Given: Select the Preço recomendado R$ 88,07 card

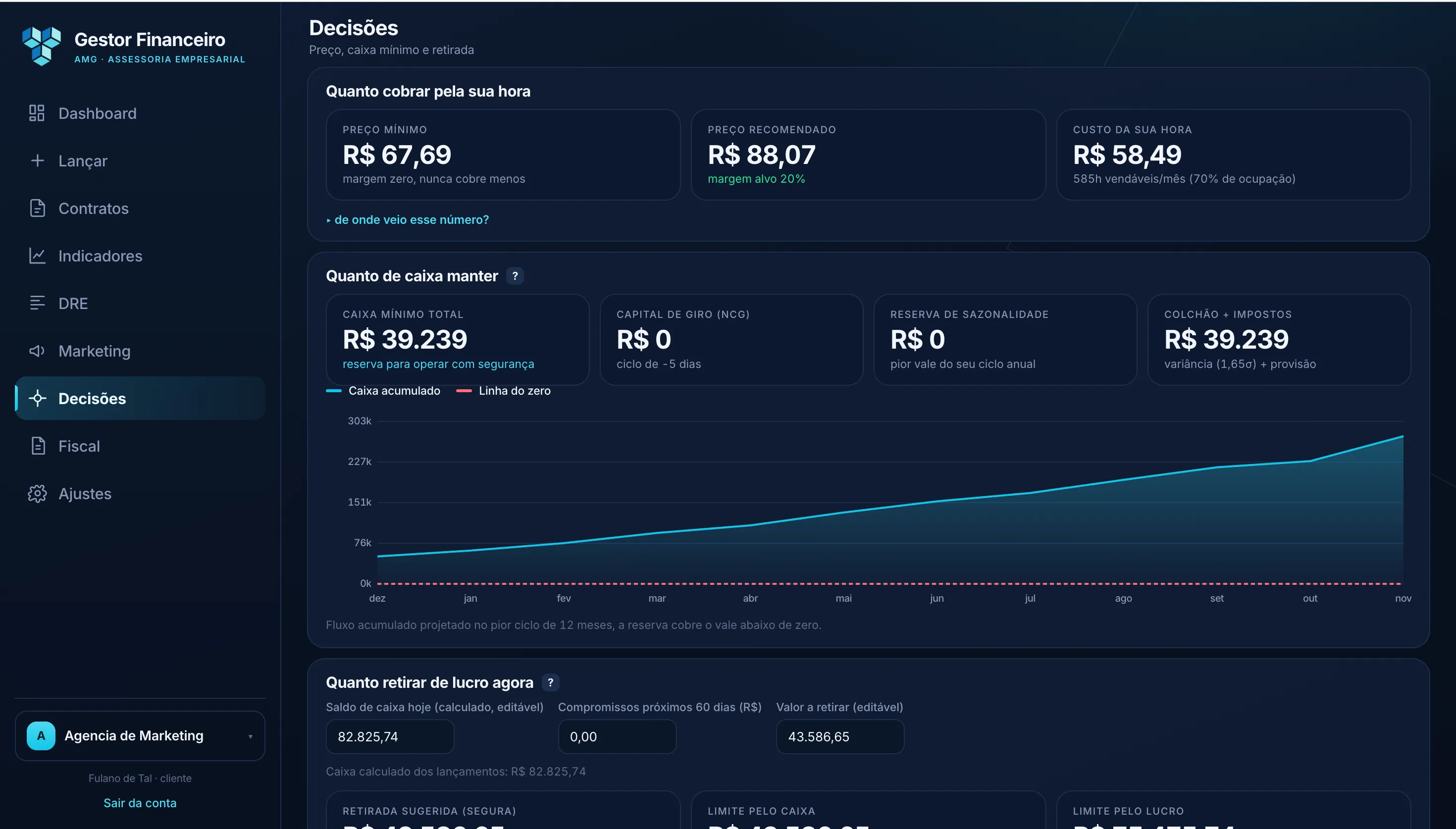Looking at the screenshot, I should pos(868,155).
